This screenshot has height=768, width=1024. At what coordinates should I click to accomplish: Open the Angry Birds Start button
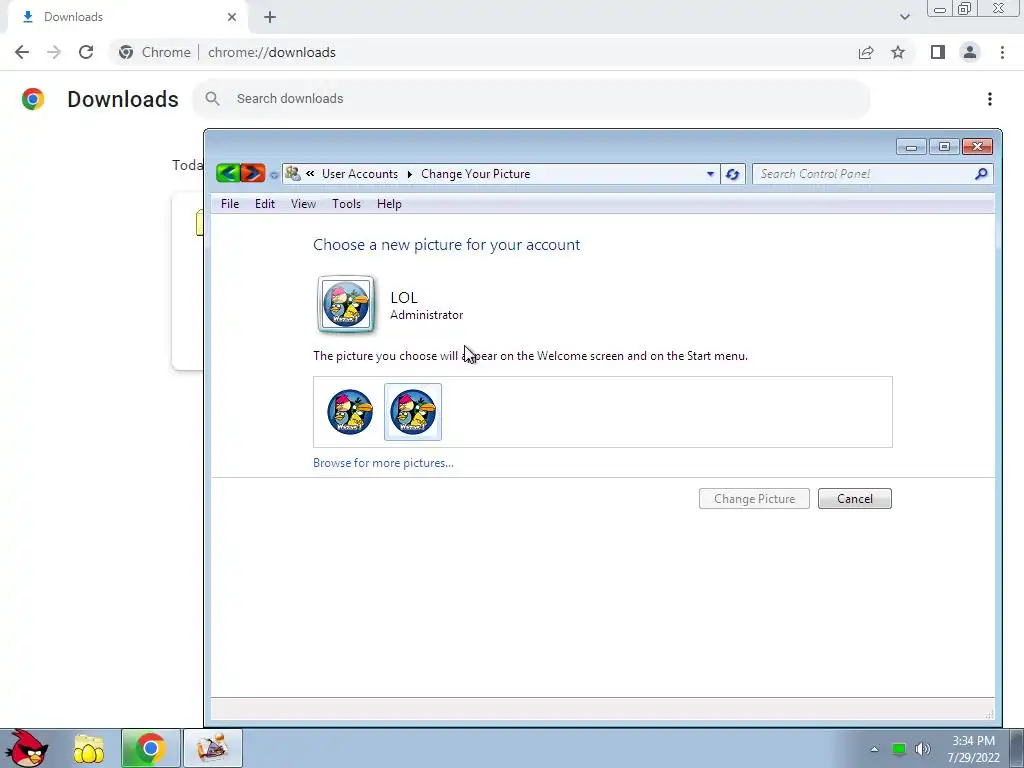27,748
